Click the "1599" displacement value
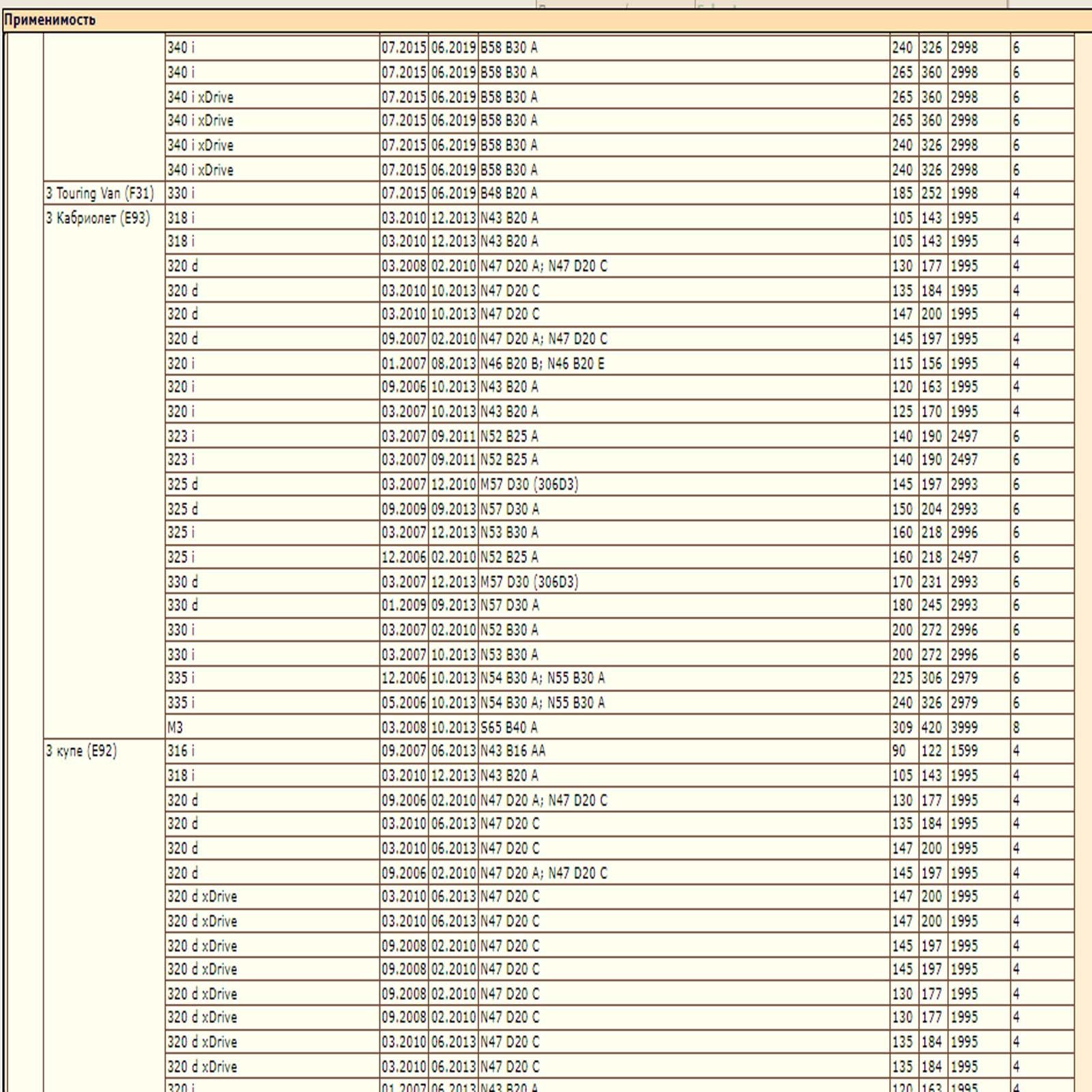The width and height of the screenshot is (1092, 1092). coord(964,751)
